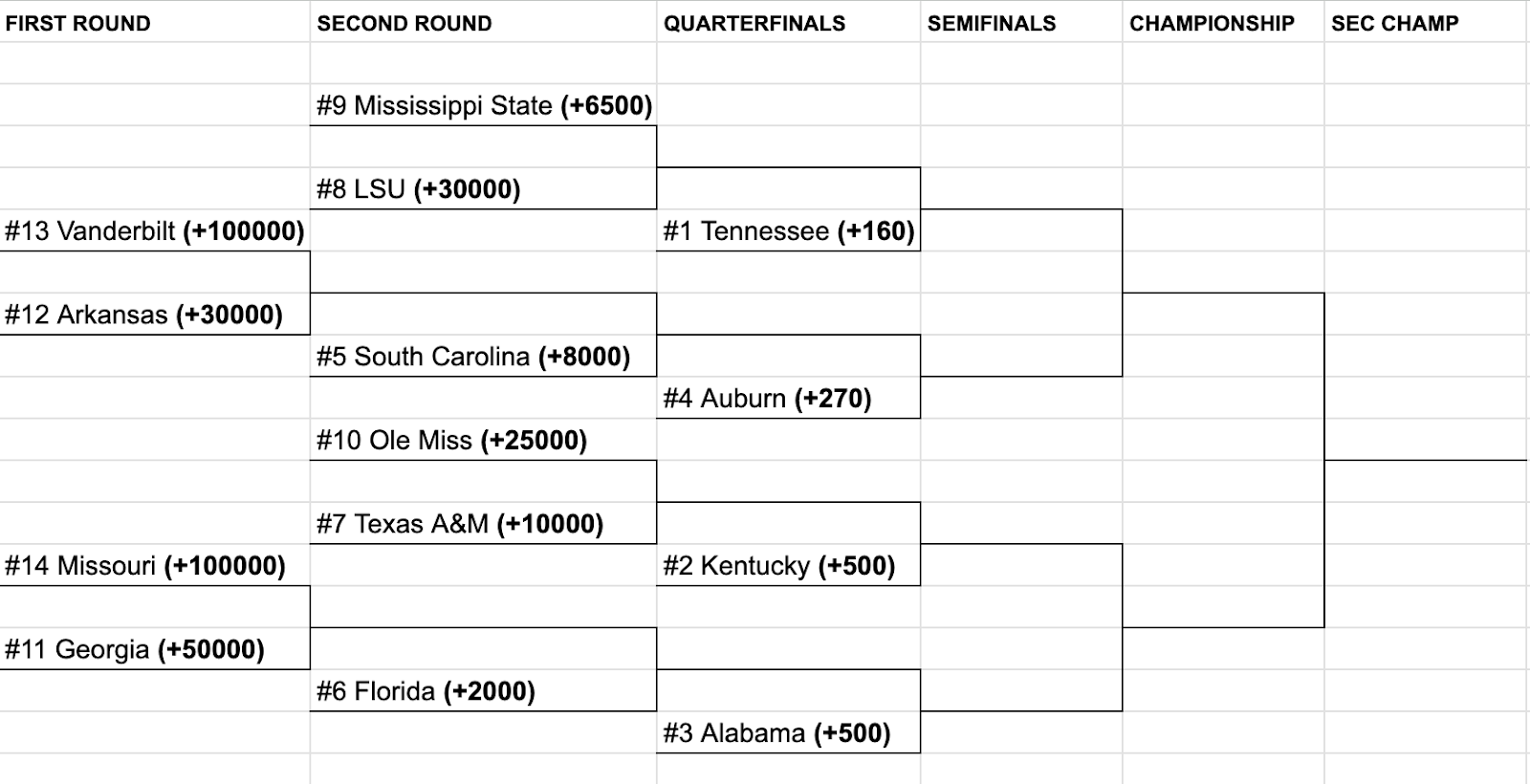Click the #7 Texas A&M cell
This screenshot has width=1530, height=784.
(x=484, y=523)
